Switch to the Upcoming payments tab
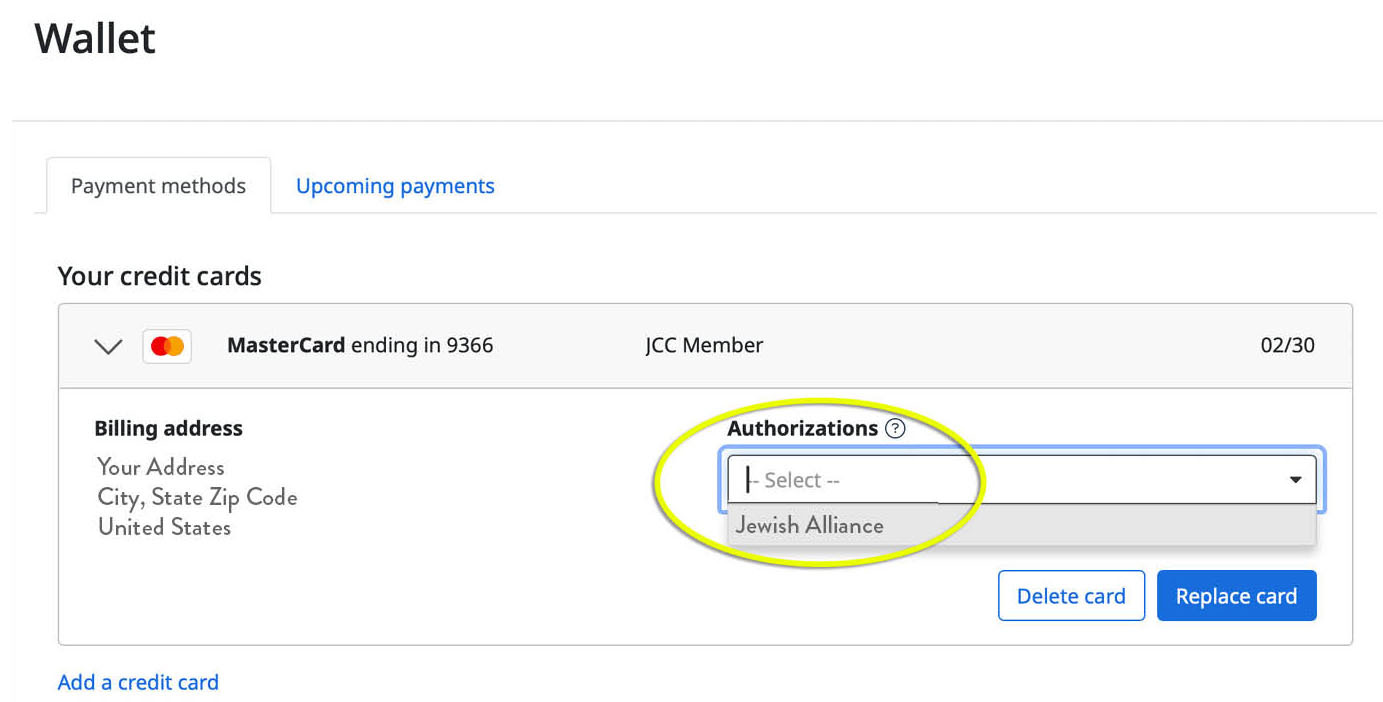This screenshot has height=702, width=1383. pos(395,186)
